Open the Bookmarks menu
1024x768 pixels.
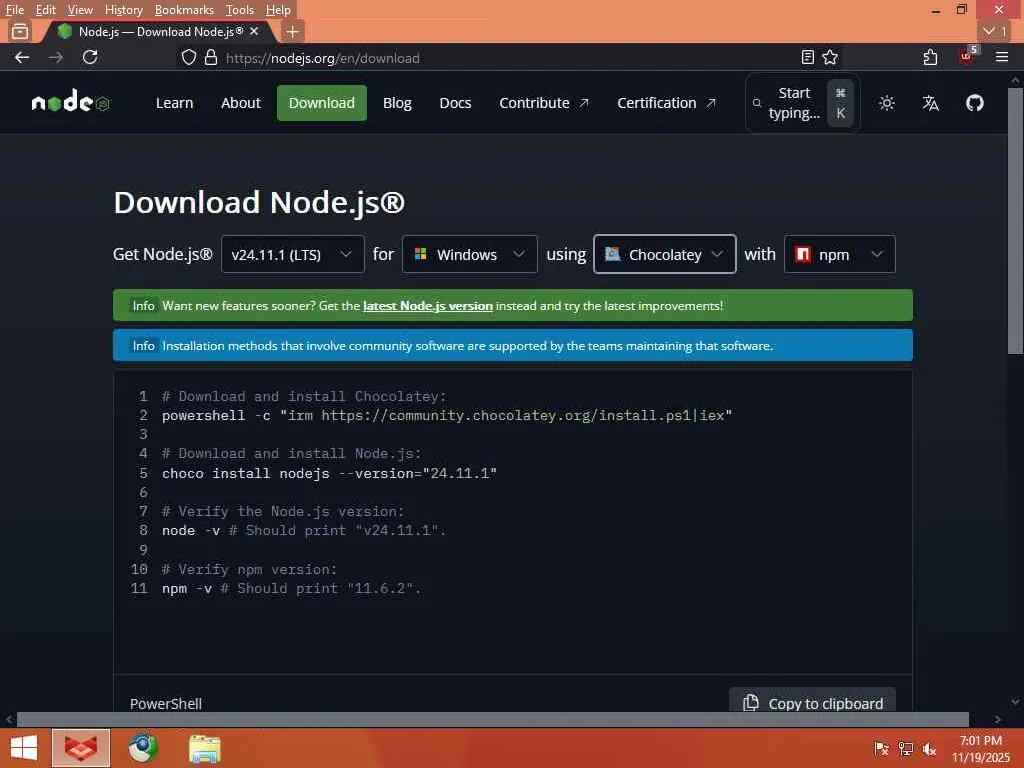(x=184, y=10)
